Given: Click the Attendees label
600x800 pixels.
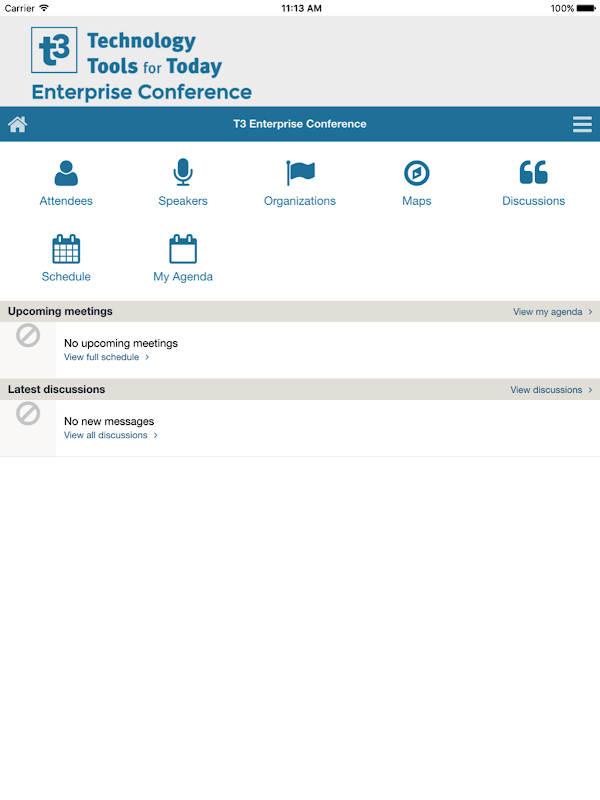Looking at the screenshot, I should pyautogui.click(x=66, y=201).
